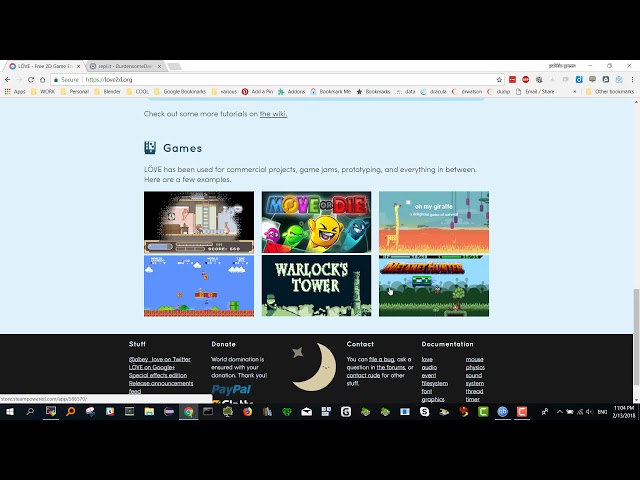Open the browser home page icon
Screen dimensions: 640x480
point(42,80)
